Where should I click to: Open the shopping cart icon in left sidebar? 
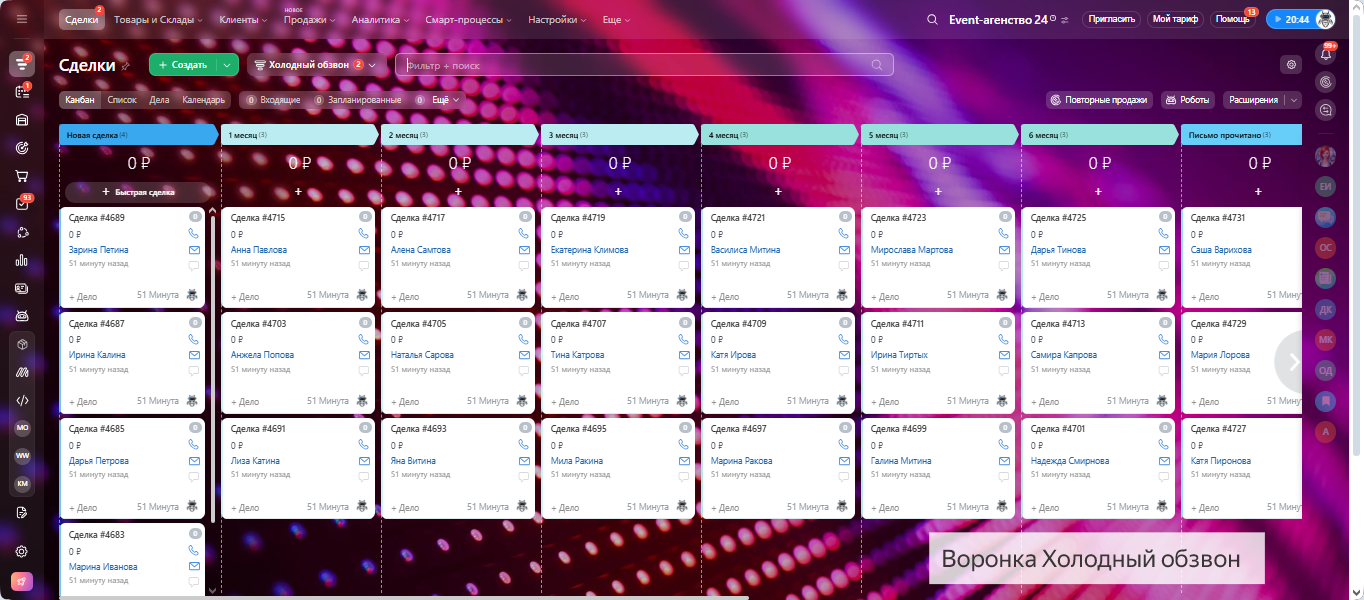[x=22, y=176]
